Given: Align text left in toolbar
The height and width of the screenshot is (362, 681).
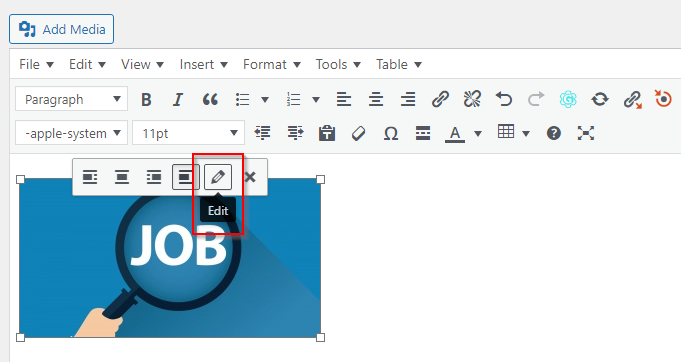Looking at the screenshot, I should [344, 99].
